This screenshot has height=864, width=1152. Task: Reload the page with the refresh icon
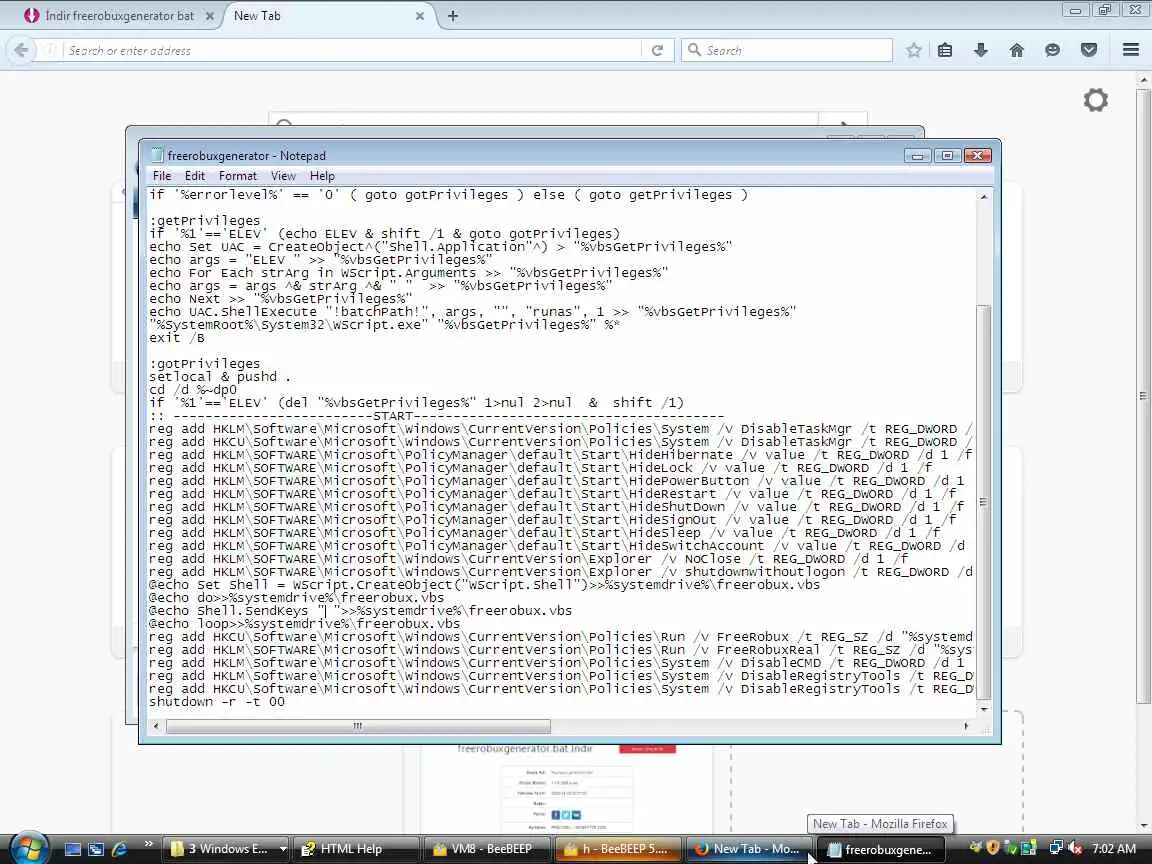click(x=658, y=51)
